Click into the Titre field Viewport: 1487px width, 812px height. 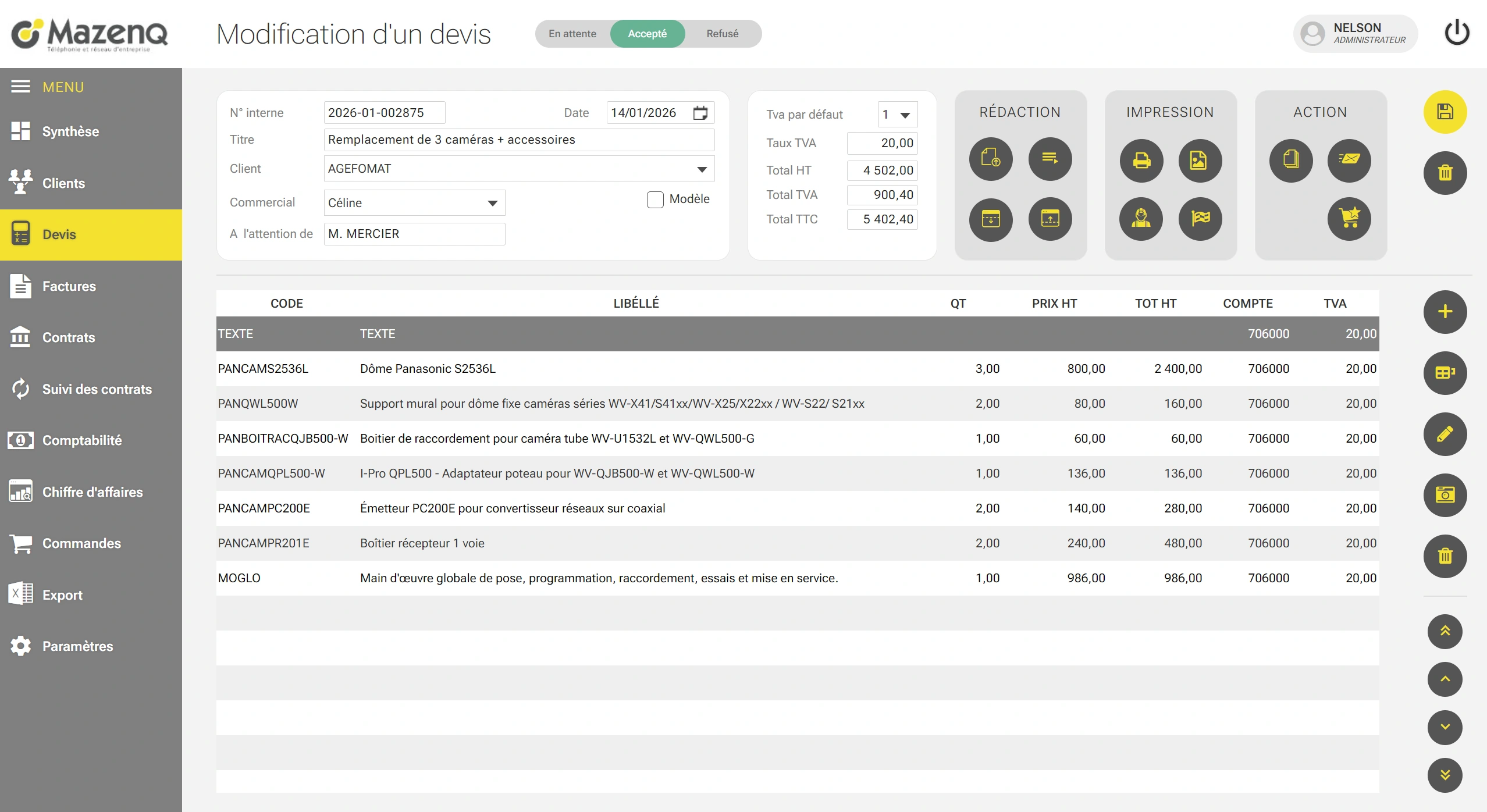click(519, 140)
